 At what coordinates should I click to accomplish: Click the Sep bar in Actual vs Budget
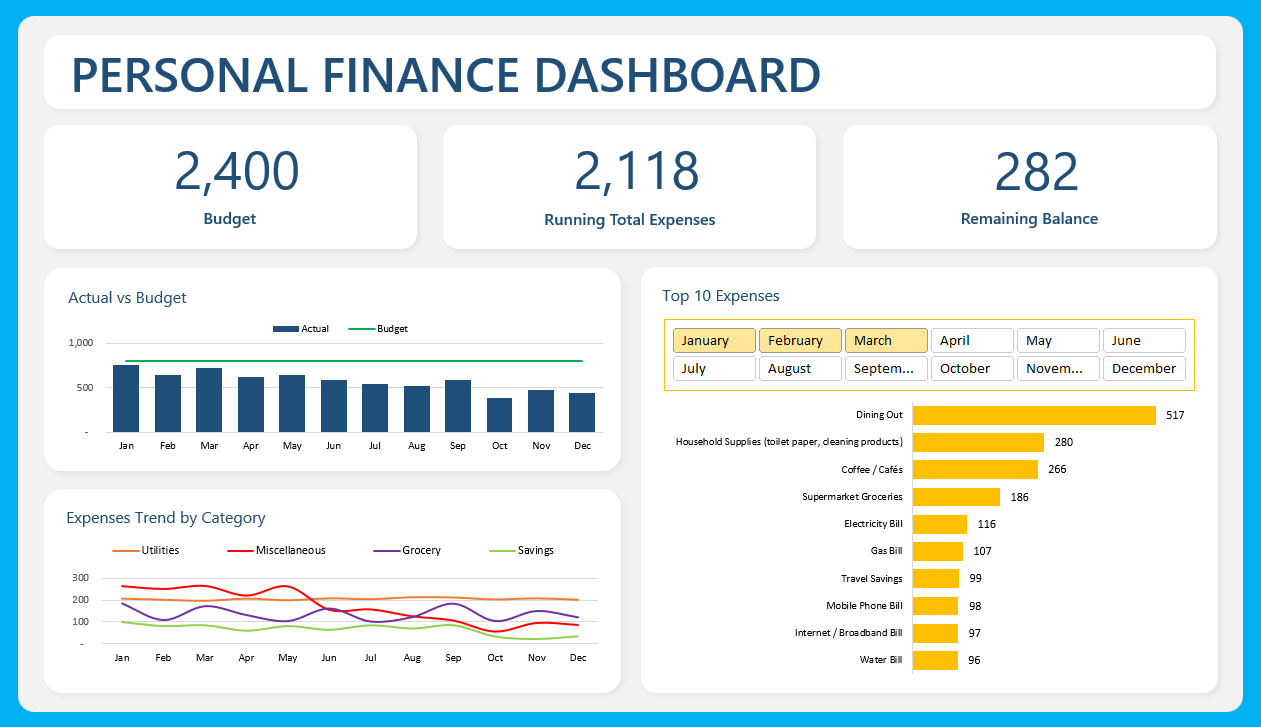(x=458, y=406)
